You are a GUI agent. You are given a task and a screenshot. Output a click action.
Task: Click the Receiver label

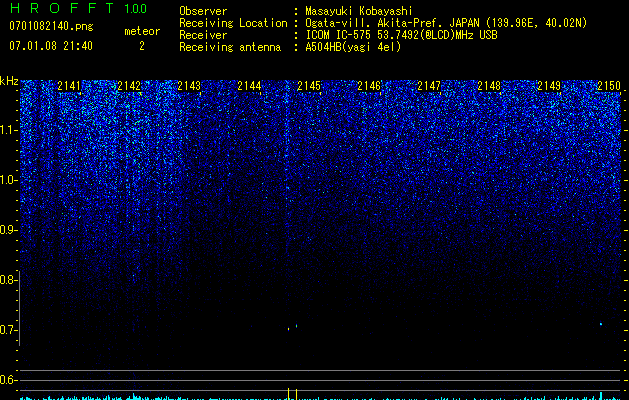tap(203, 35)
